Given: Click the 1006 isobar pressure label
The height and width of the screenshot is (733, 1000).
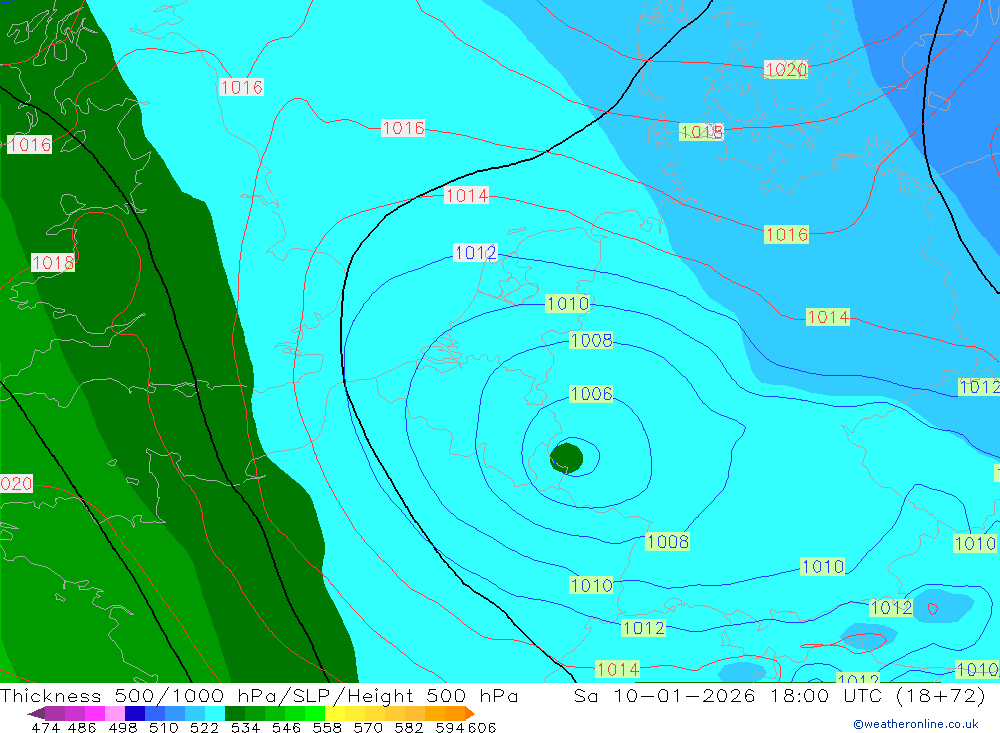Looking at the screenshot, I should [x=591, y=394].
